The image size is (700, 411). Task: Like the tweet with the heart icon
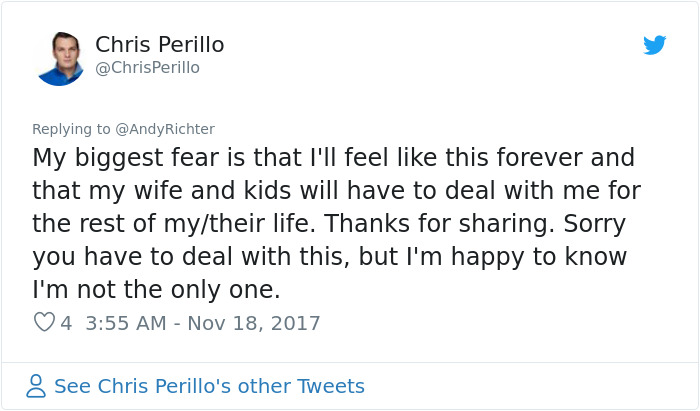pyautogui.click(x=44, y=323)
